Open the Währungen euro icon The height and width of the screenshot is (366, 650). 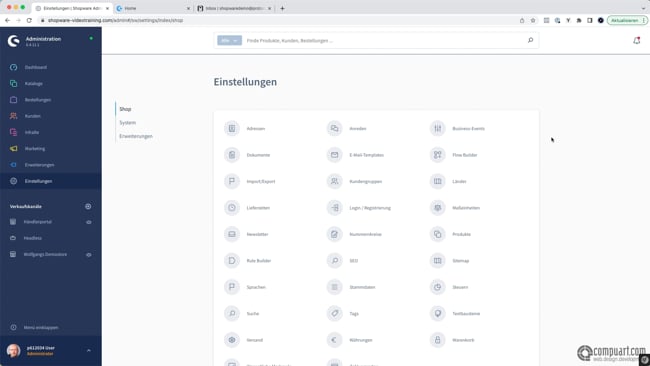335,340
